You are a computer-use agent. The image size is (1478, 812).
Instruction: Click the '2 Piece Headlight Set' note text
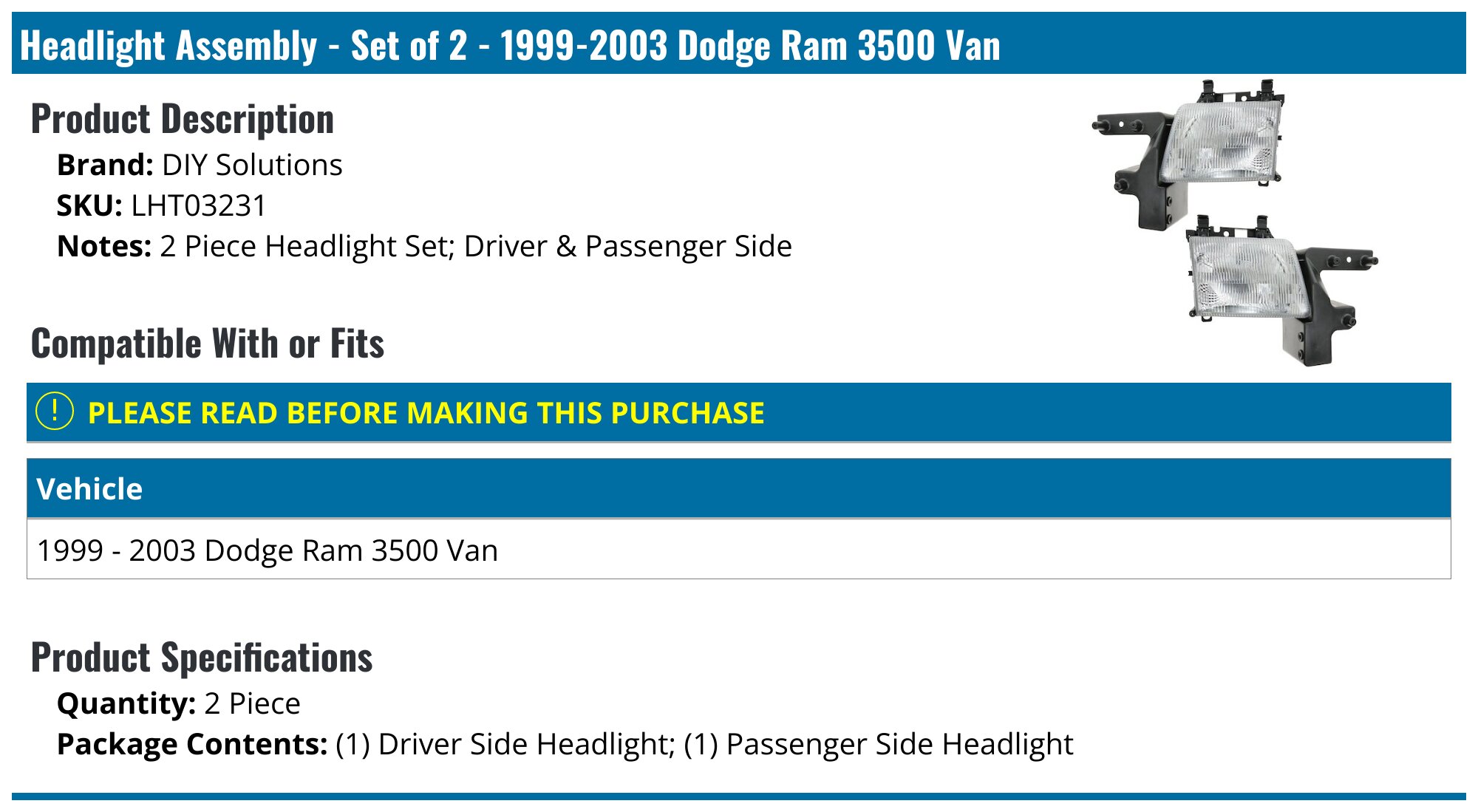[306, 246]
